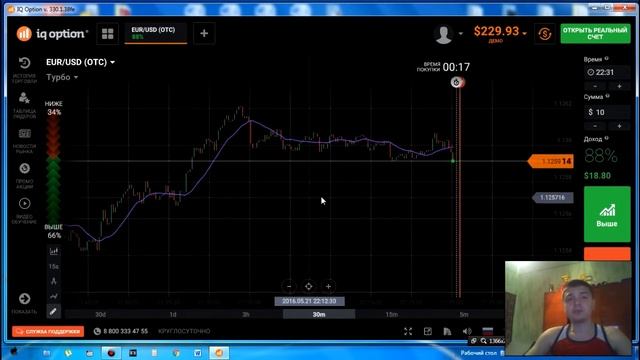
Task: Open the multi-chart grid layout icon
Action: tap(108, 33)
